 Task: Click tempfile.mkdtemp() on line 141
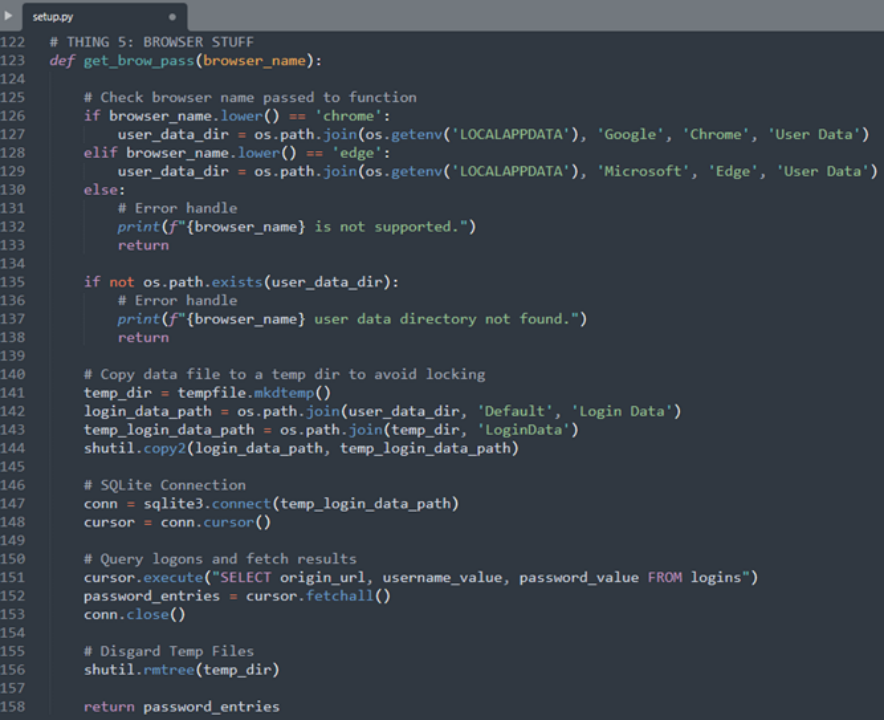[x=254, y=393]
